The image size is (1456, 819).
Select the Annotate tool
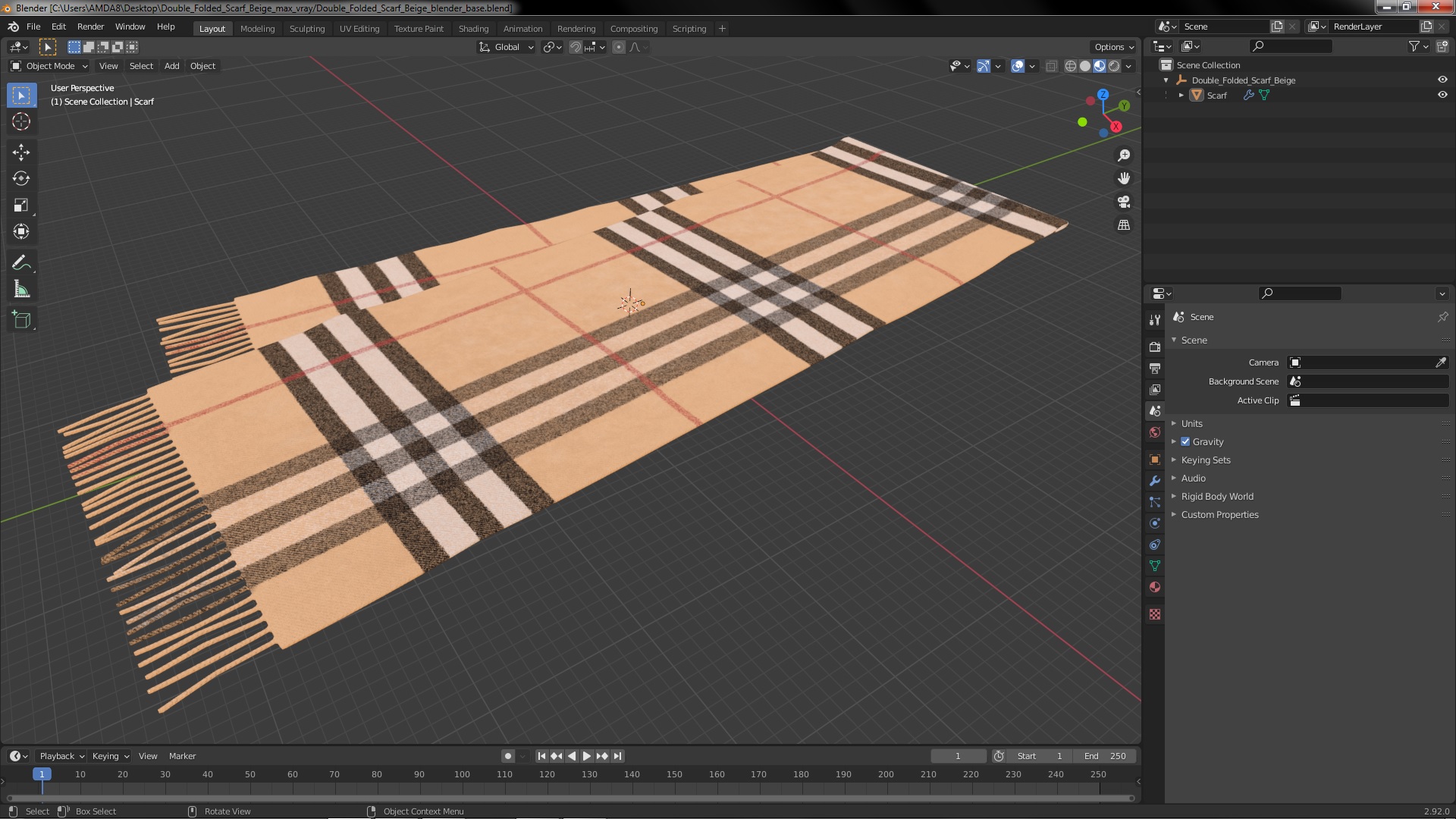click(x=21, y=263)
